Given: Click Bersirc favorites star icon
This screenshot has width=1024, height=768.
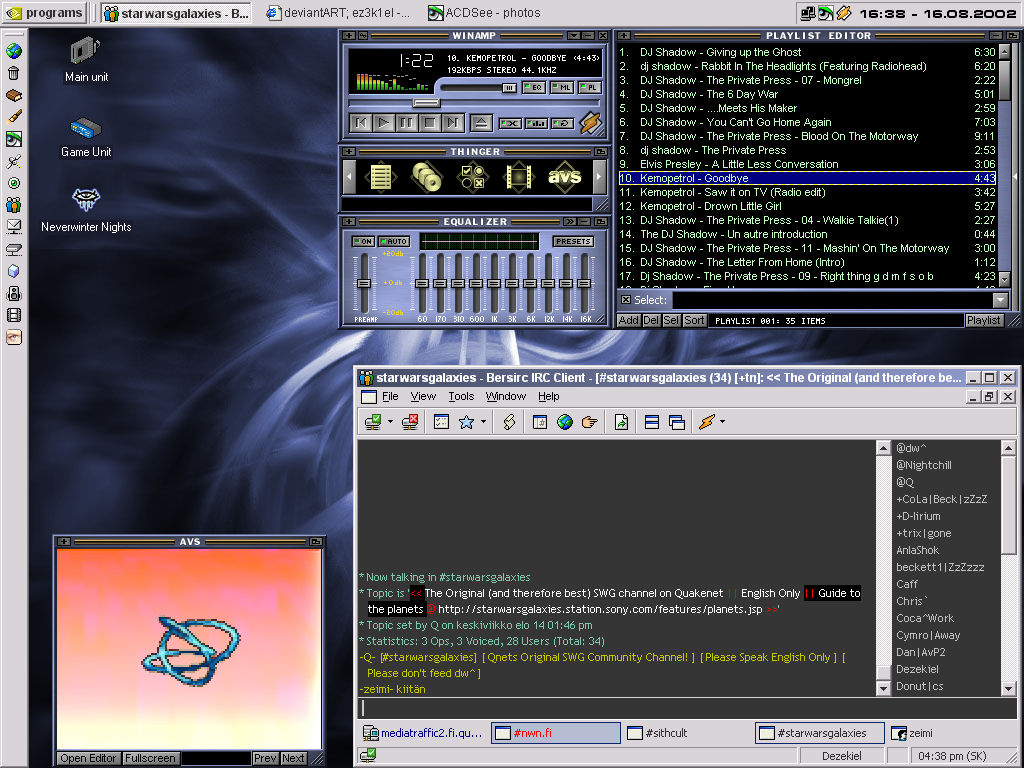Looking at the screenshot, I should tap(466, 422).
